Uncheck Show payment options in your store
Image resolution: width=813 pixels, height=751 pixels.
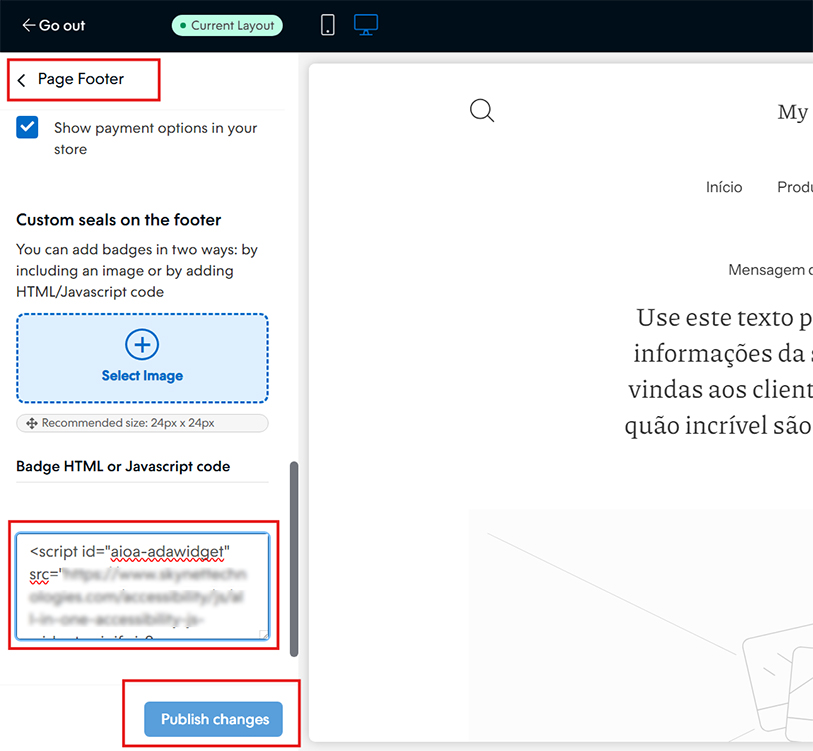27,127
